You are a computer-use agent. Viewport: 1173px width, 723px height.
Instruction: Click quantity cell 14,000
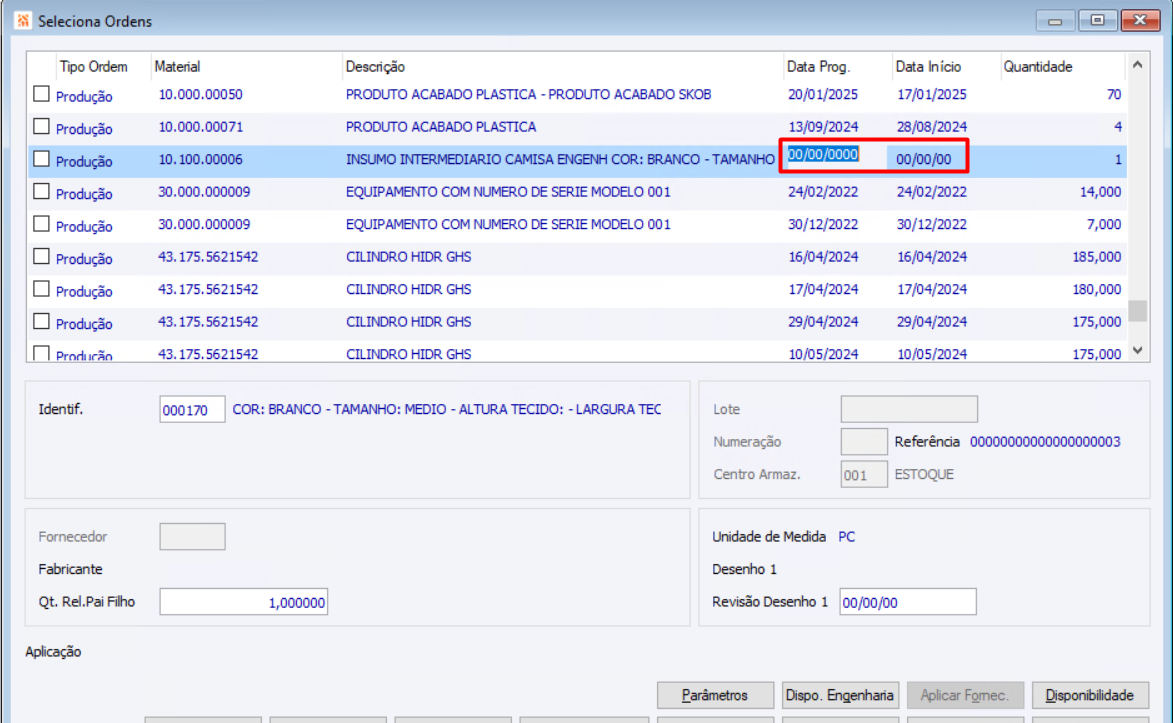[1100, 192]
